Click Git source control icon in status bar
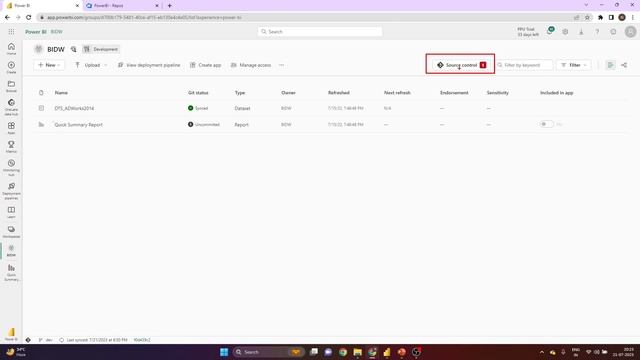 pyautogui.click(x=28, y=340)
